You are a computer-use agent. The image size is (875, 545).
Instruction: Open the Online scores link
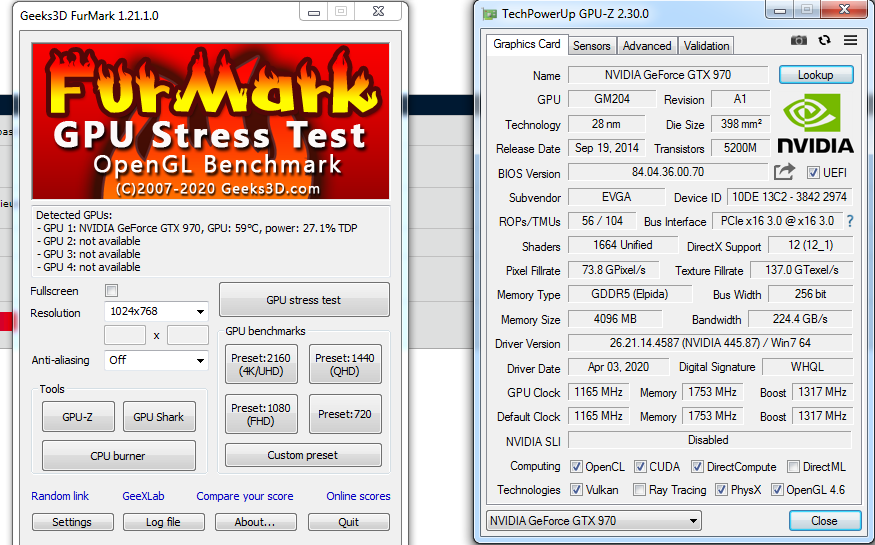[358, 496]
